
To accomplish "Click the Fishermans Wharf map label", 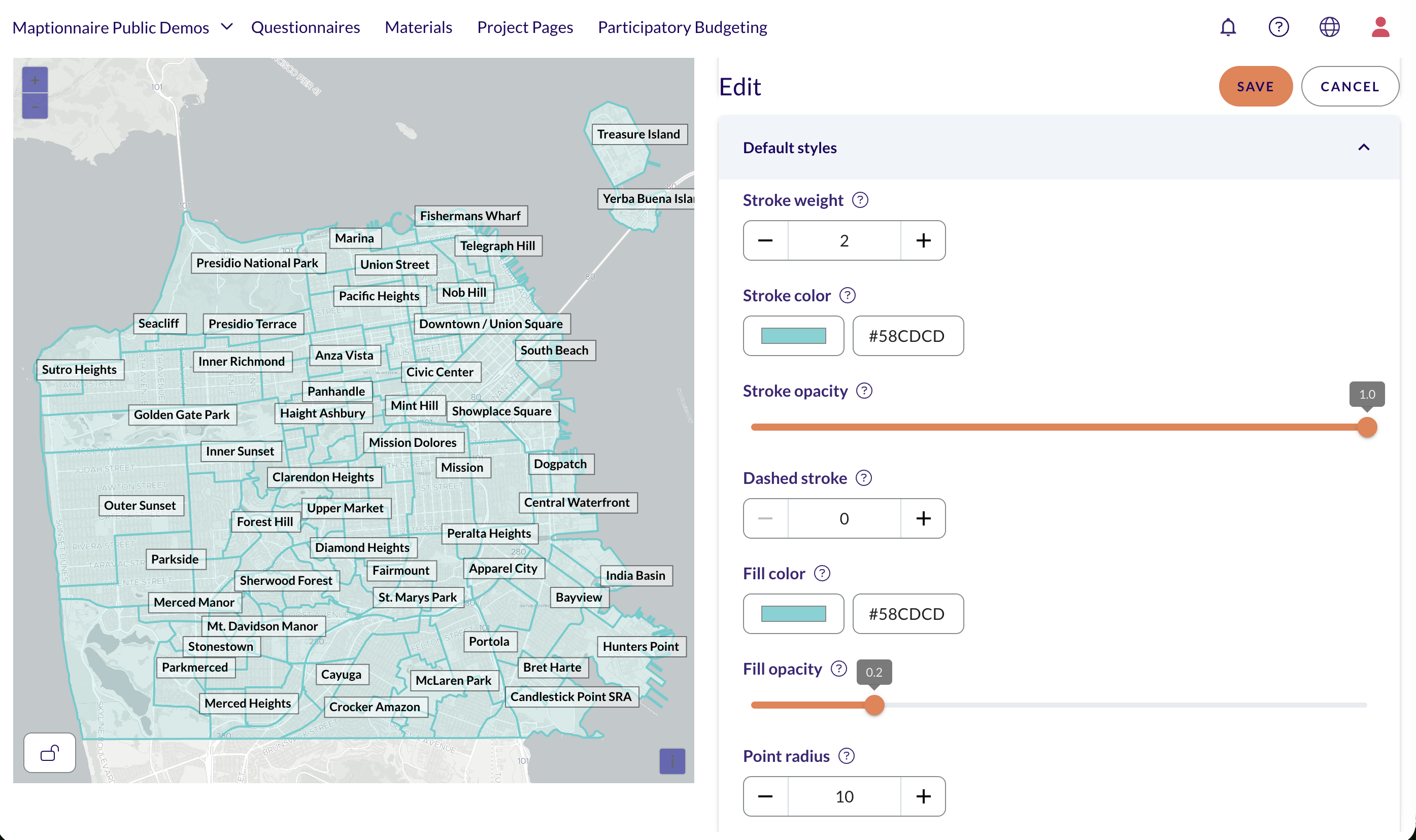I will [x=471, y=216].
